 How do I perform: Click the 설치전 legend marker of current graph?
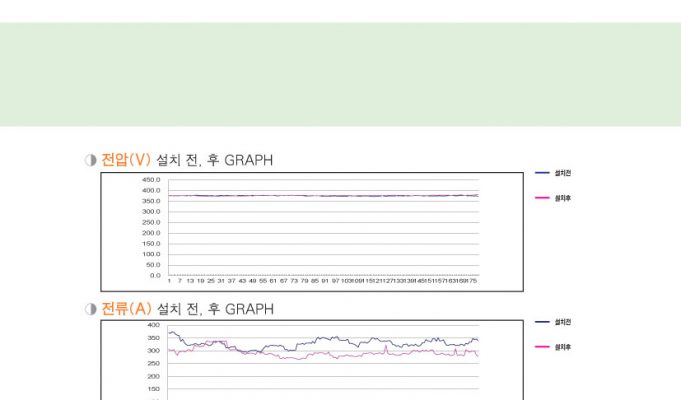(x=543, y=322)
